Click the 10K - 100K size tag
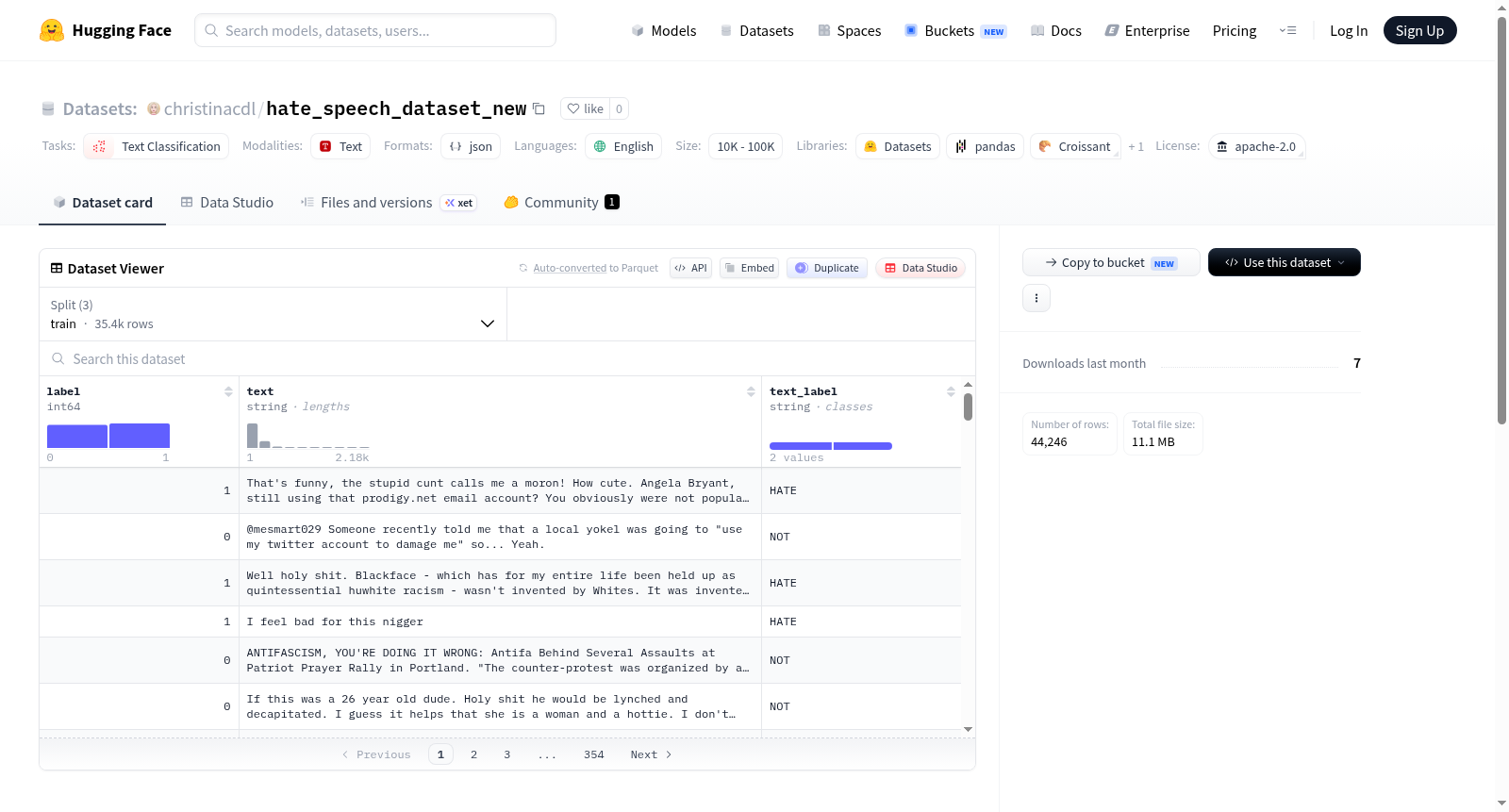 (x=745, y=146)
